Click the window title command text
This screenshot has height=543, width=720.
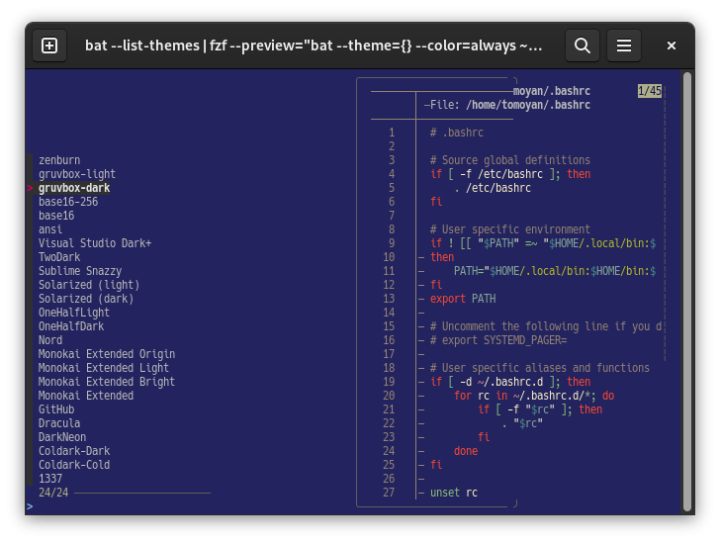pos(313,45)
